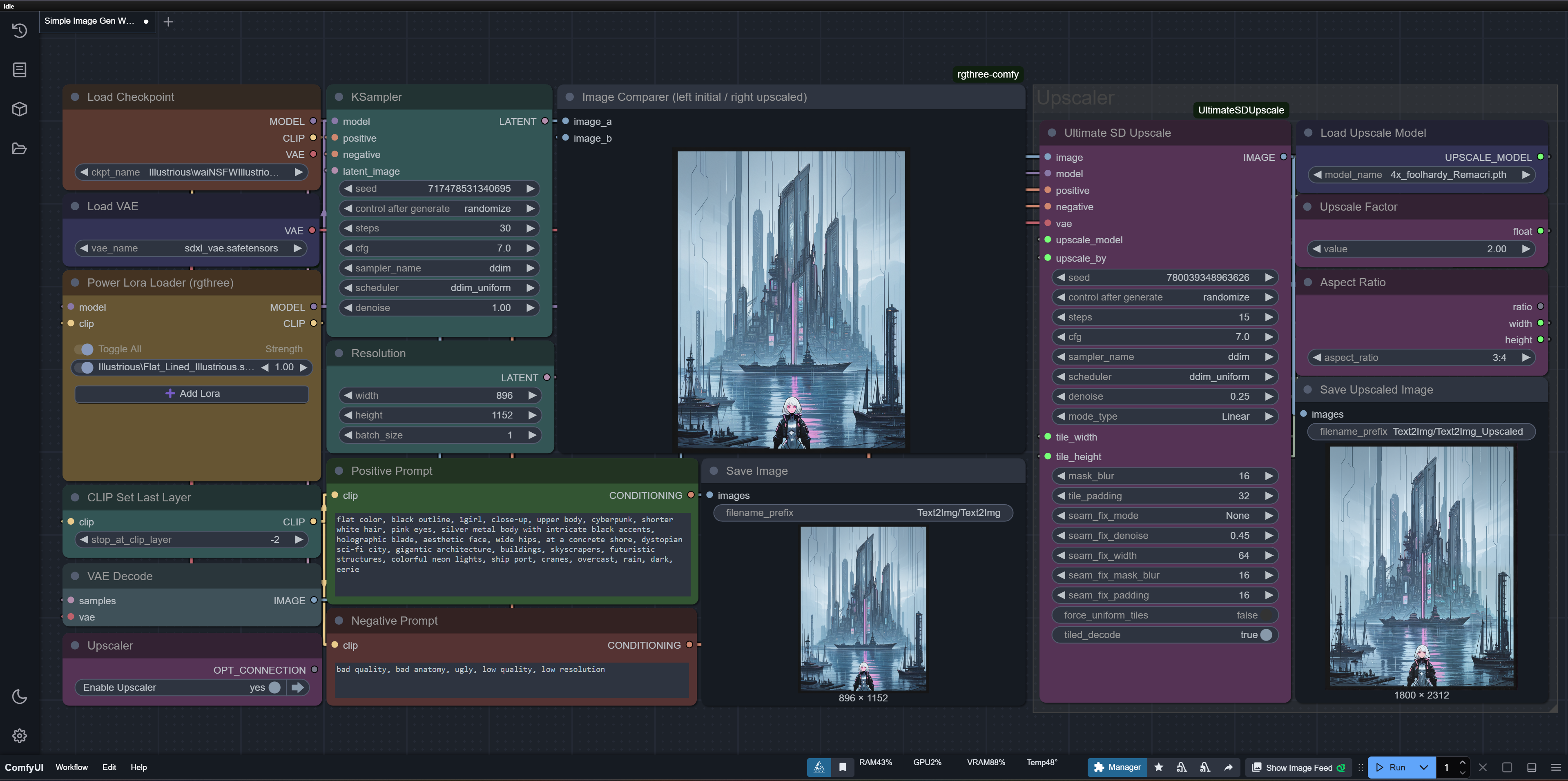The width and height of the screenshot is (1568, 781).
Task: Click the drag handle dots left of Run
Action: pyautogui.click(x=1361, y=767)
